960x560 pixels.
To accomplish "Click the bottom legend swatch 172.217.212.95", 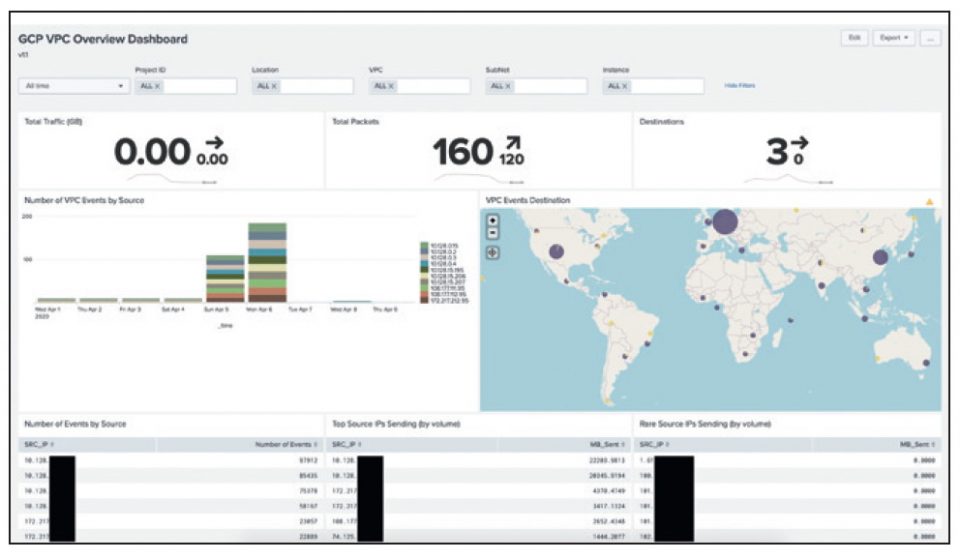I will tap(424, 301).
